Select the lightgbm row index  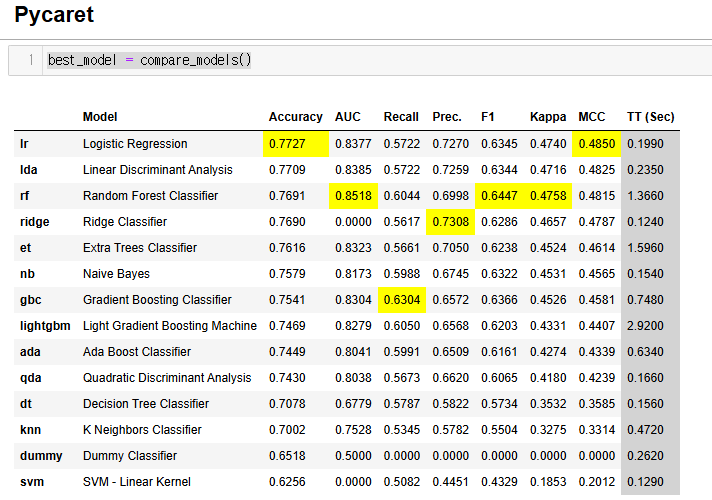[45, 326]
